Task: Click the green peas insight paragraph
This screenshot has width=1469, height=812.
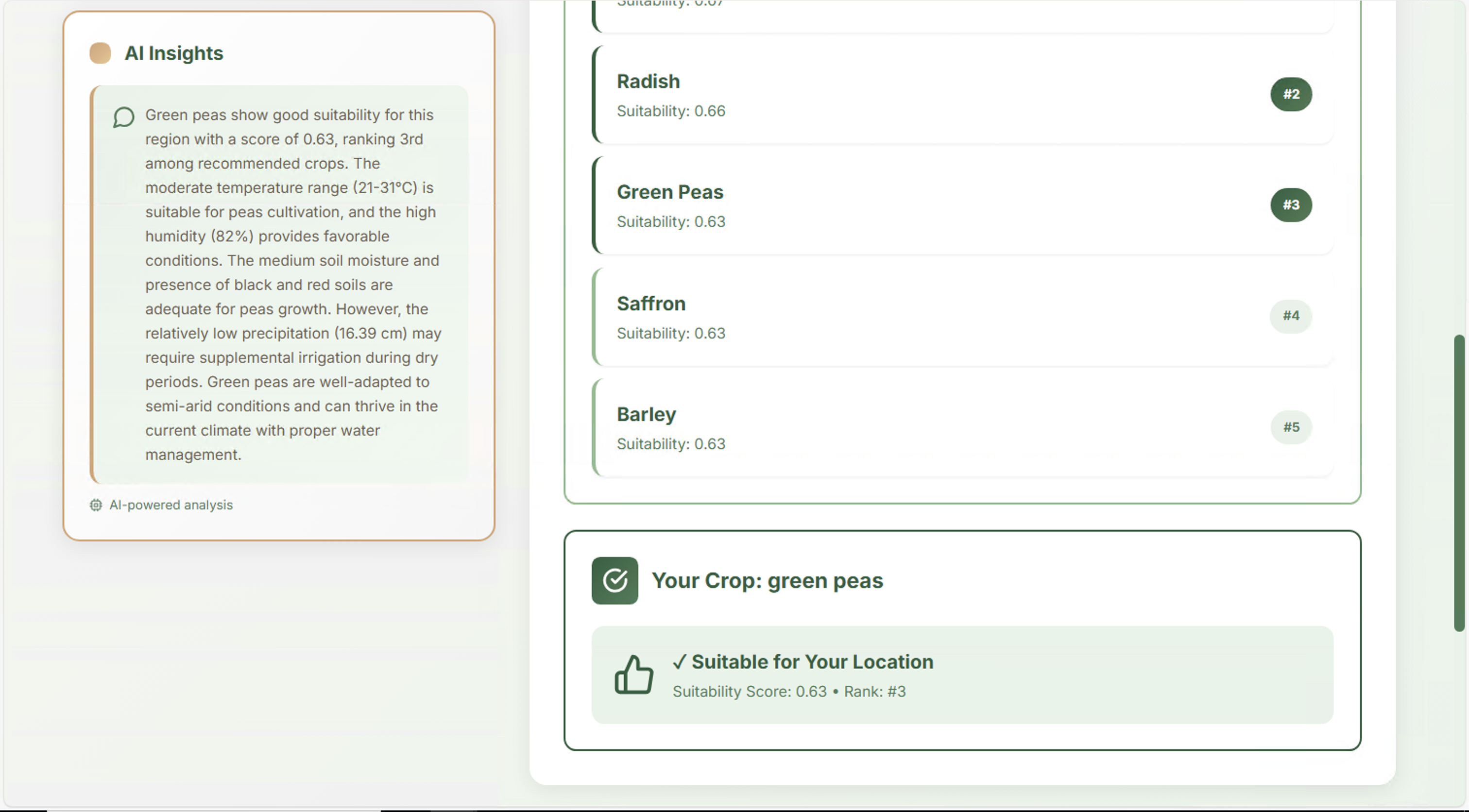Action: click(x=292, y=285)
